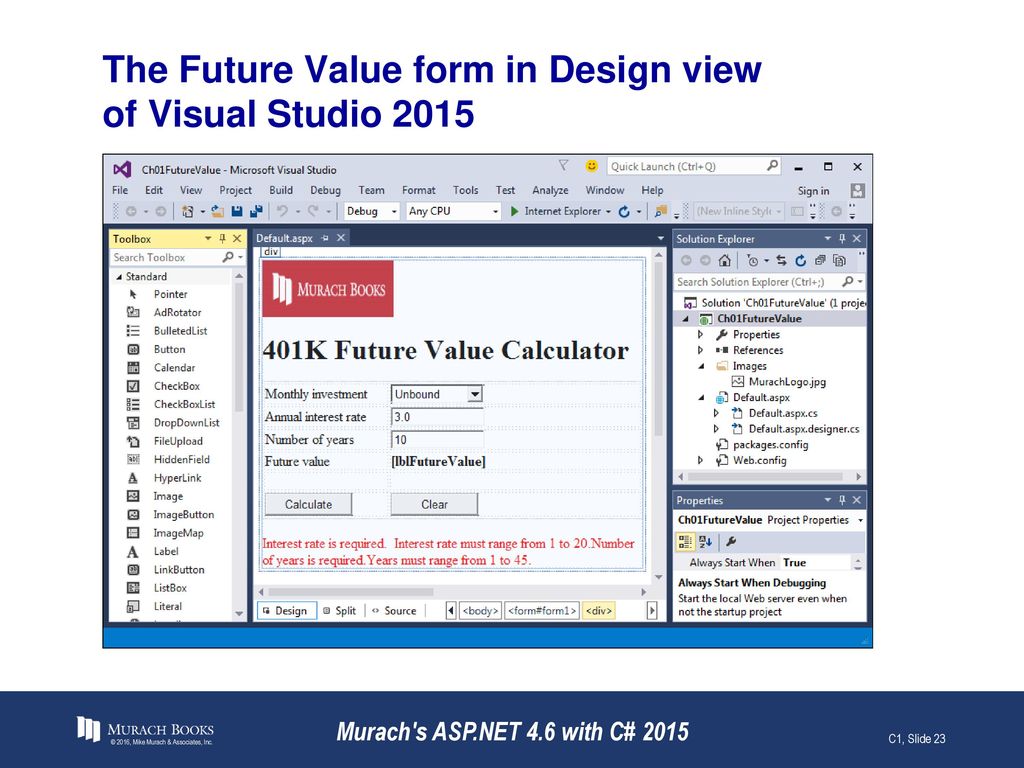This screenshot has width=1024, height=768.
Task: Click the Open File toolbar icon
Action: [x=217, y=211]
